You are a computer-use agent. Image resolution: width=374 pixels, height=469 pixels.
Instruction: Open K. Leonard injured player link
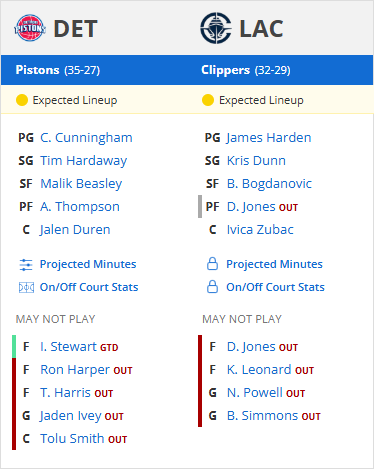259,370
